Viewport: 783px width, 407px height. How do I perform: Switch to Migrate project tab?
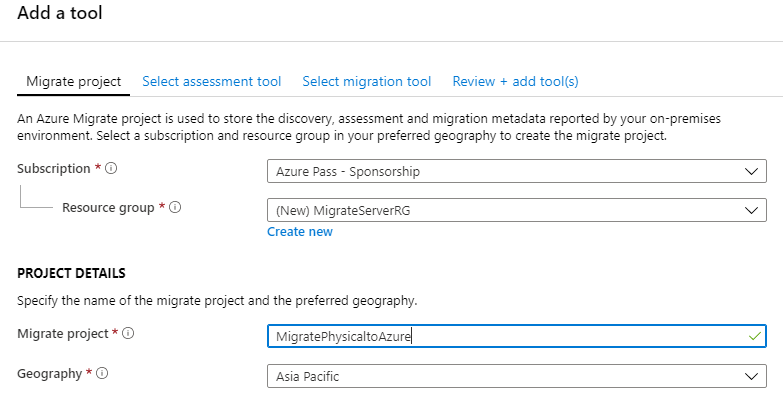[x=73, y=81]
